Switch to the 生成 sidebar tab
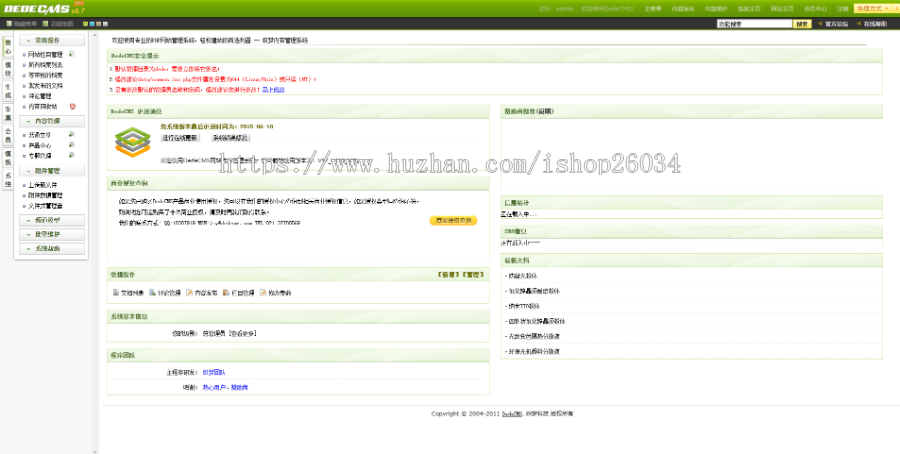 (7, 91)
